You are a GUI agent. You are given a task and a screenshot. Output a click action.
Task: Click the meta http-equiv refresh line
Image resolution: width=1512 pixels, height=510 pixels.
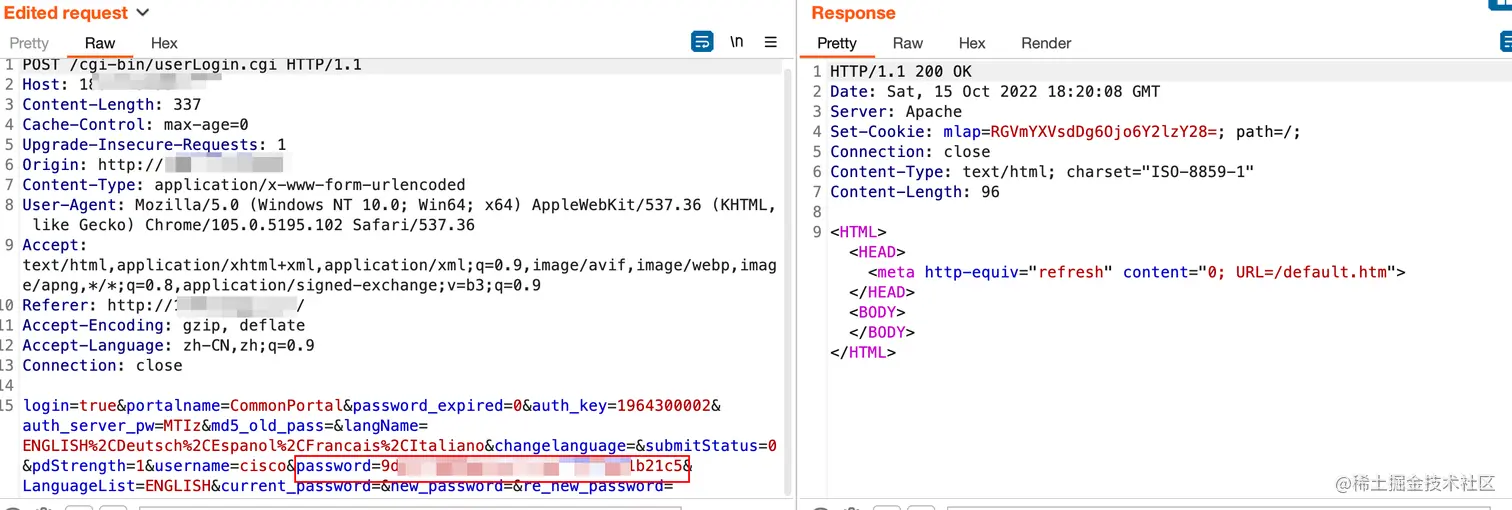[x=1136, y=272]
